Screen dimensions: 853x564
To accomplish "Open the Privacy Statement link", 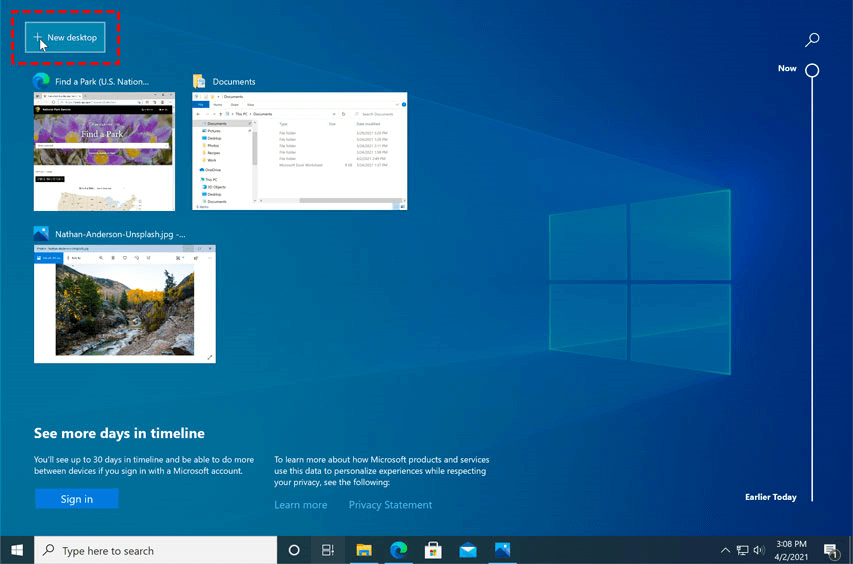I will pos(390,505).
